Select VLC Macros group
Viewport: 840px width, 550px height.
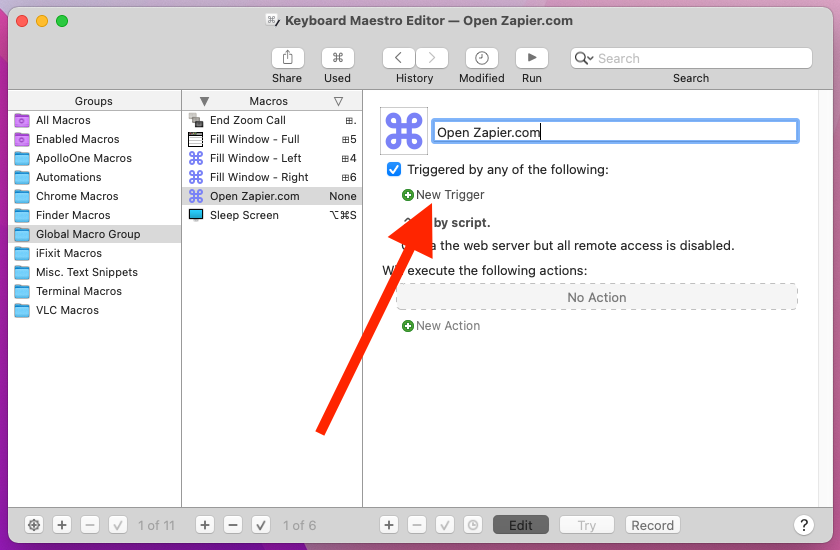pos(95,310)
